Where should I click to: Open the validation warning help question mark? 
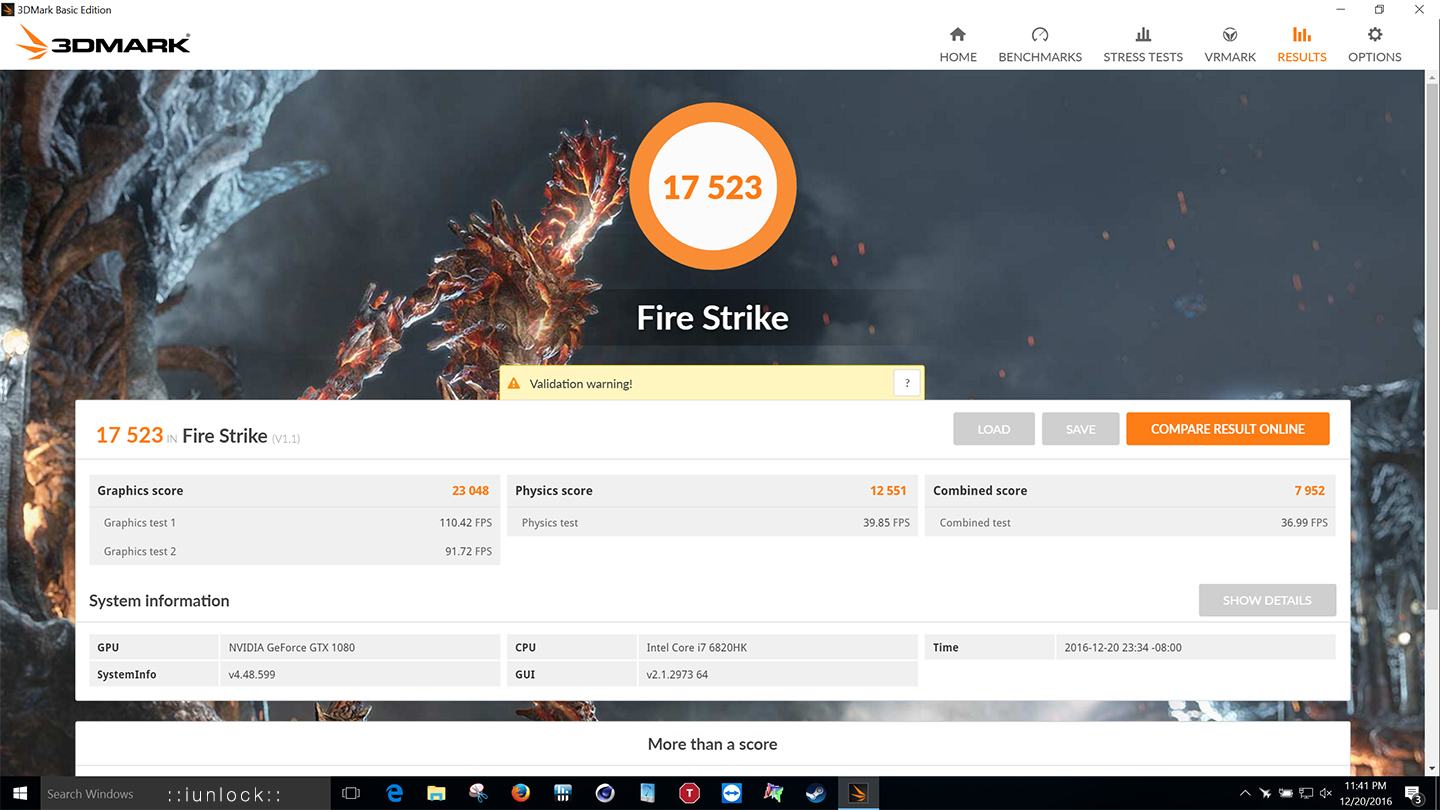pyautogui.click(x=907, y=383)
